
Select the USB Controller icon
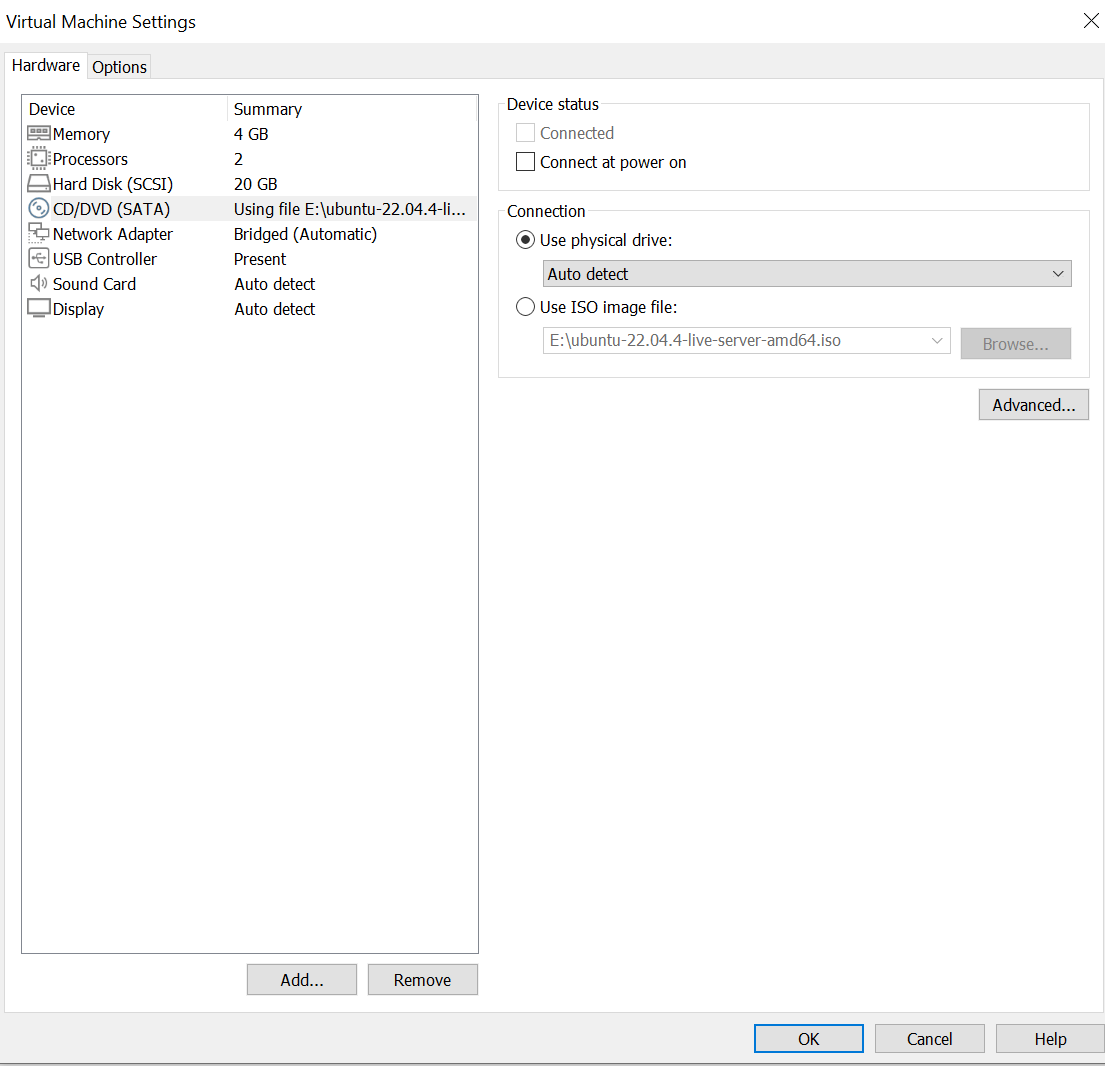click(39, 259)
